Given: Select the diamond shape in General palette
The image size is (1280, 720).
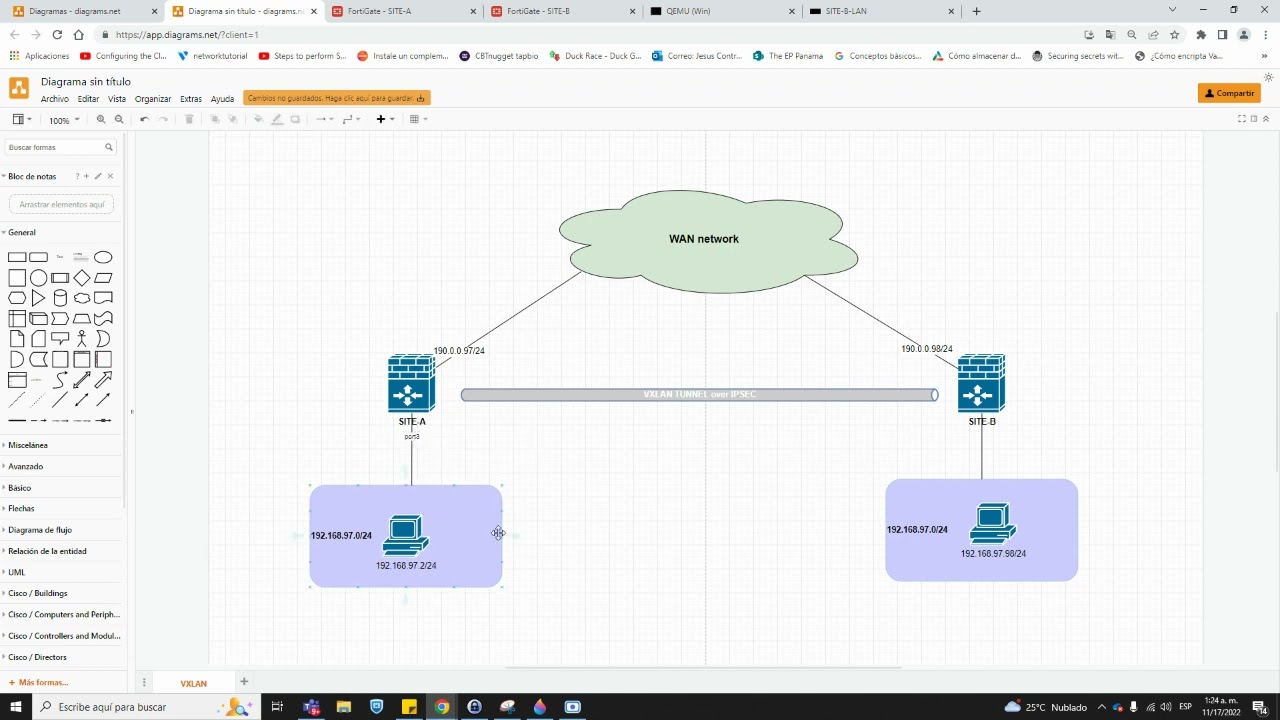Looking at the screenshot, I should [82, 278].
